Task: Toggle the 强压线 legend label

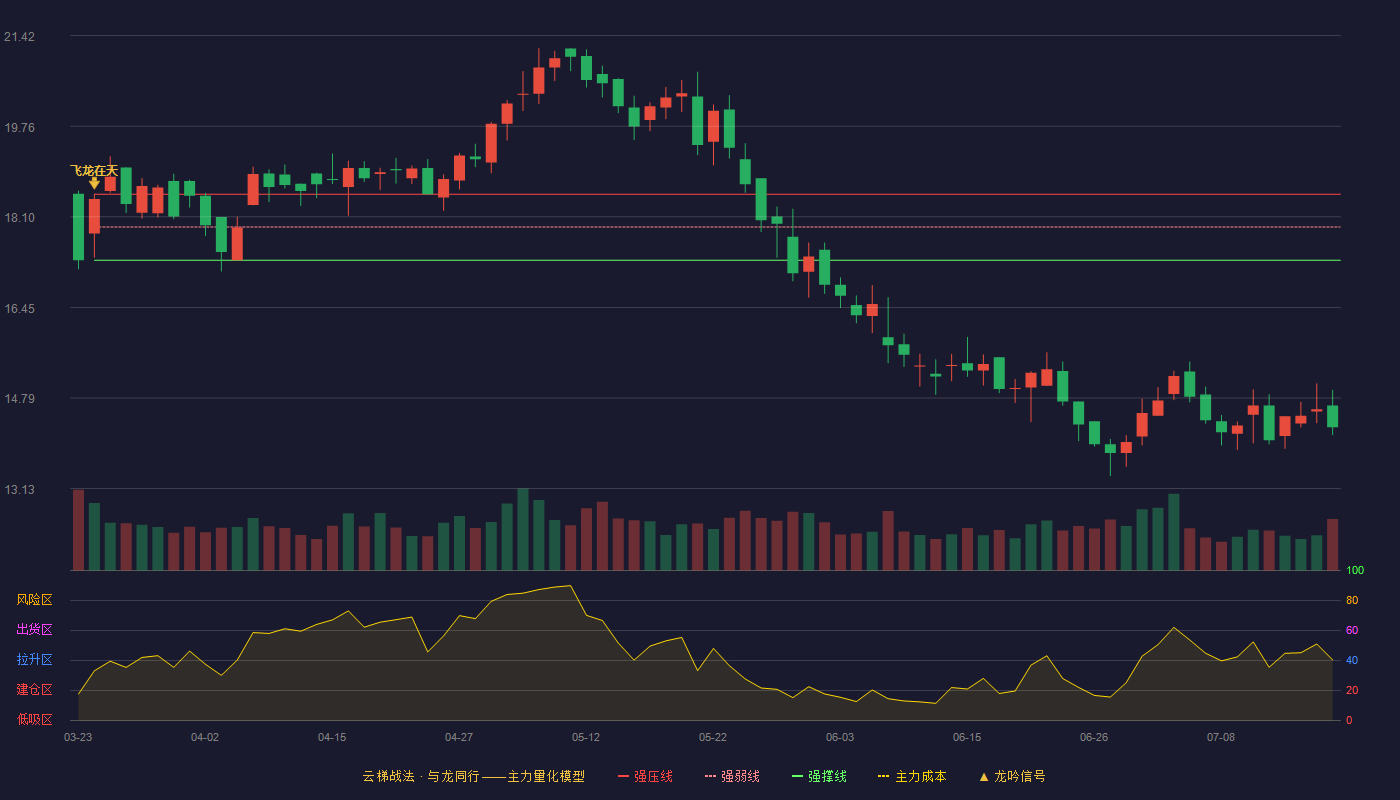Action: [x=653, y=776]
